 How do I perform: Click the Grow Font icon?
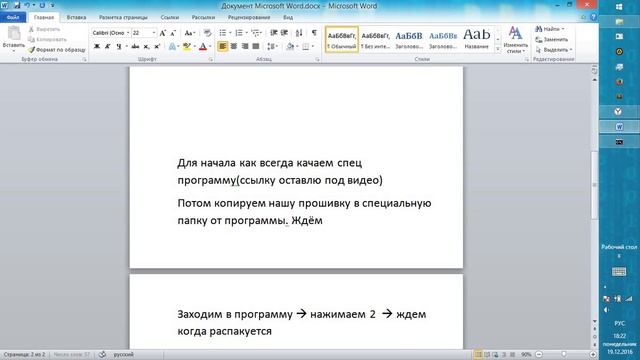click(x=163, y=33)
